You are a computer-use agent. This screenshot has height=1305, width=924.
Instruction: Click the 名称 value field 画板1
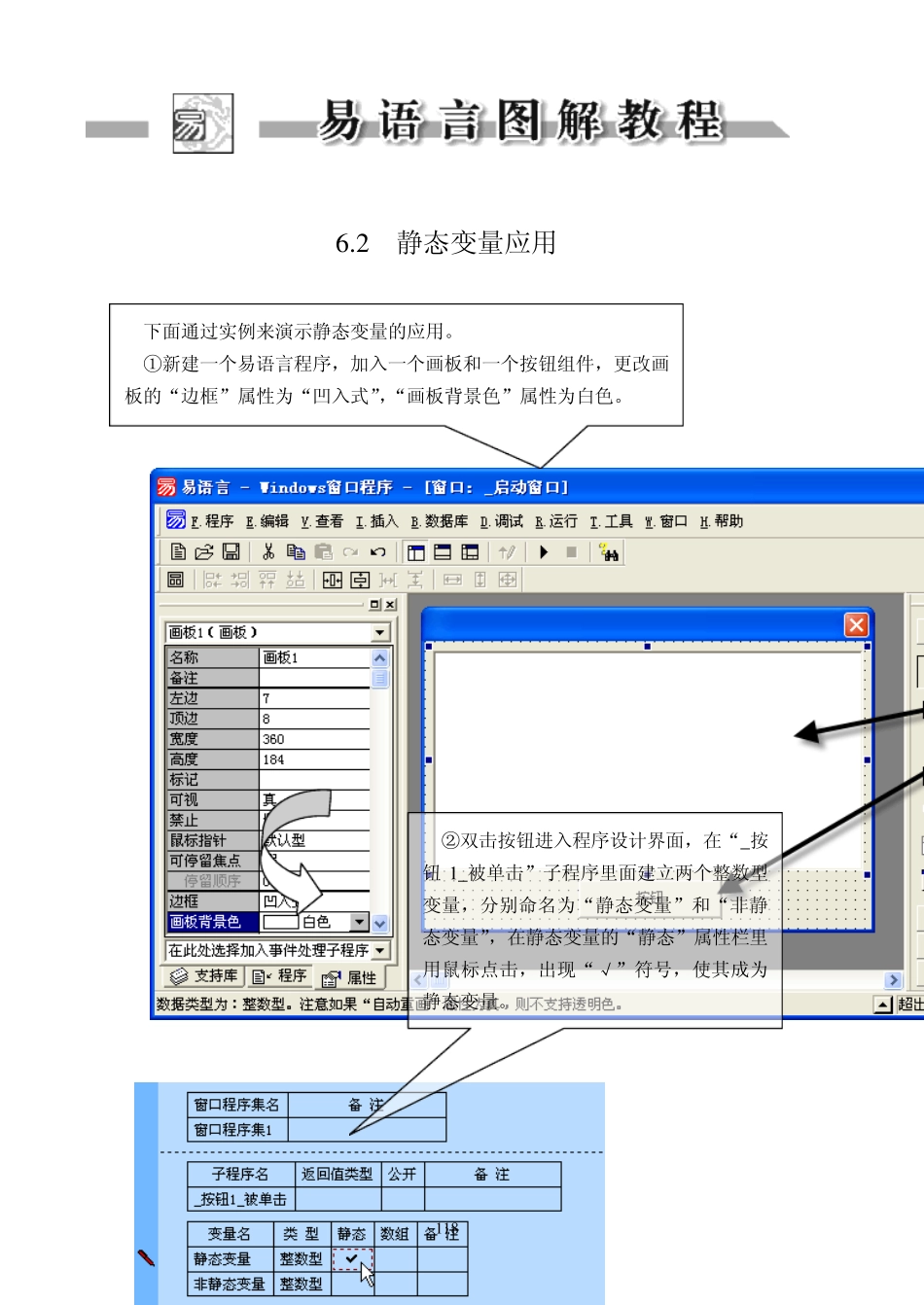point(315,658)
